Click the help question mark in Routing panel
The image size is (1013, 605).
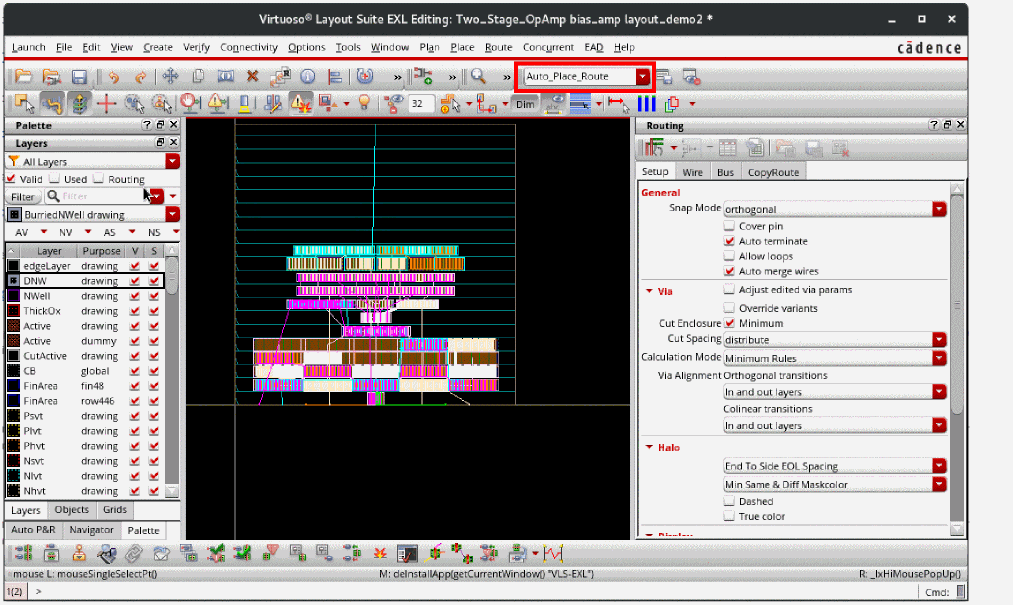pyautogui.click(x=932, y=126)
